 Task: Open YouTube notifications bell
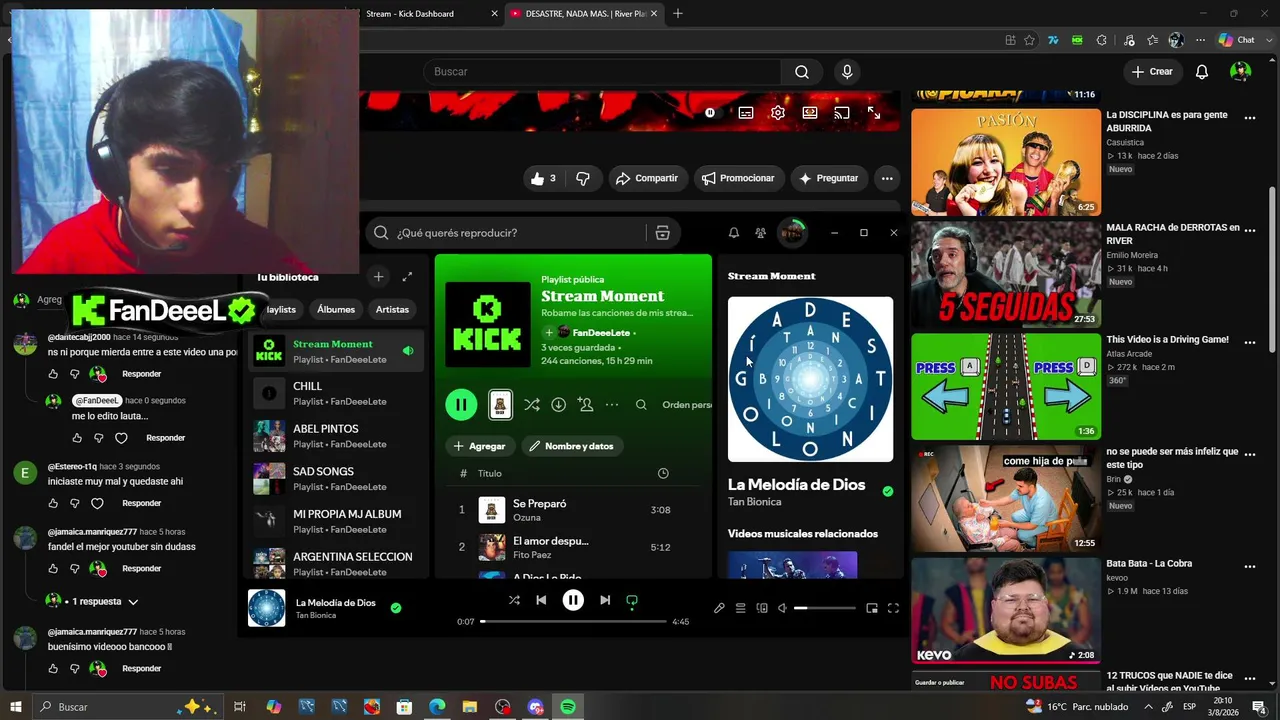pos(1202,72)
